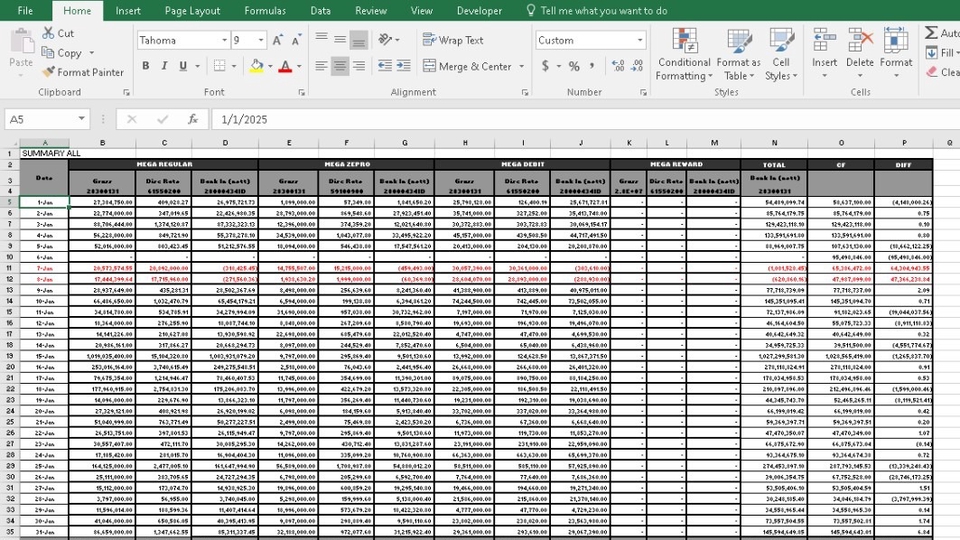Open Font settings dialog launcher

302,92
